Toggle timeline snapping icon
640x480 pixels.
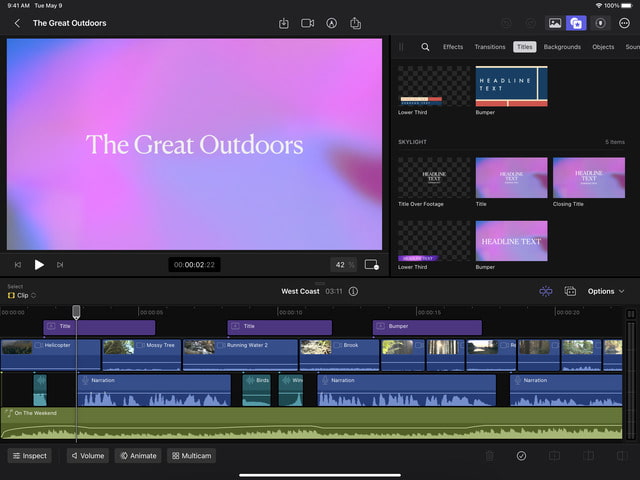click(545, 291)
